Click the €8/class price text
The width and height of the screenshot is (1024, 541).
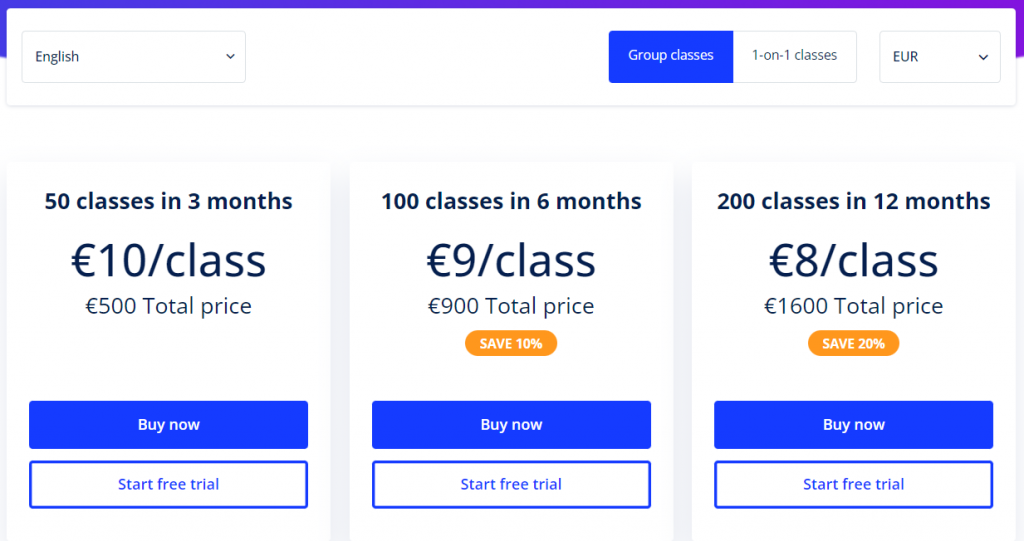[x=853, y=260]
